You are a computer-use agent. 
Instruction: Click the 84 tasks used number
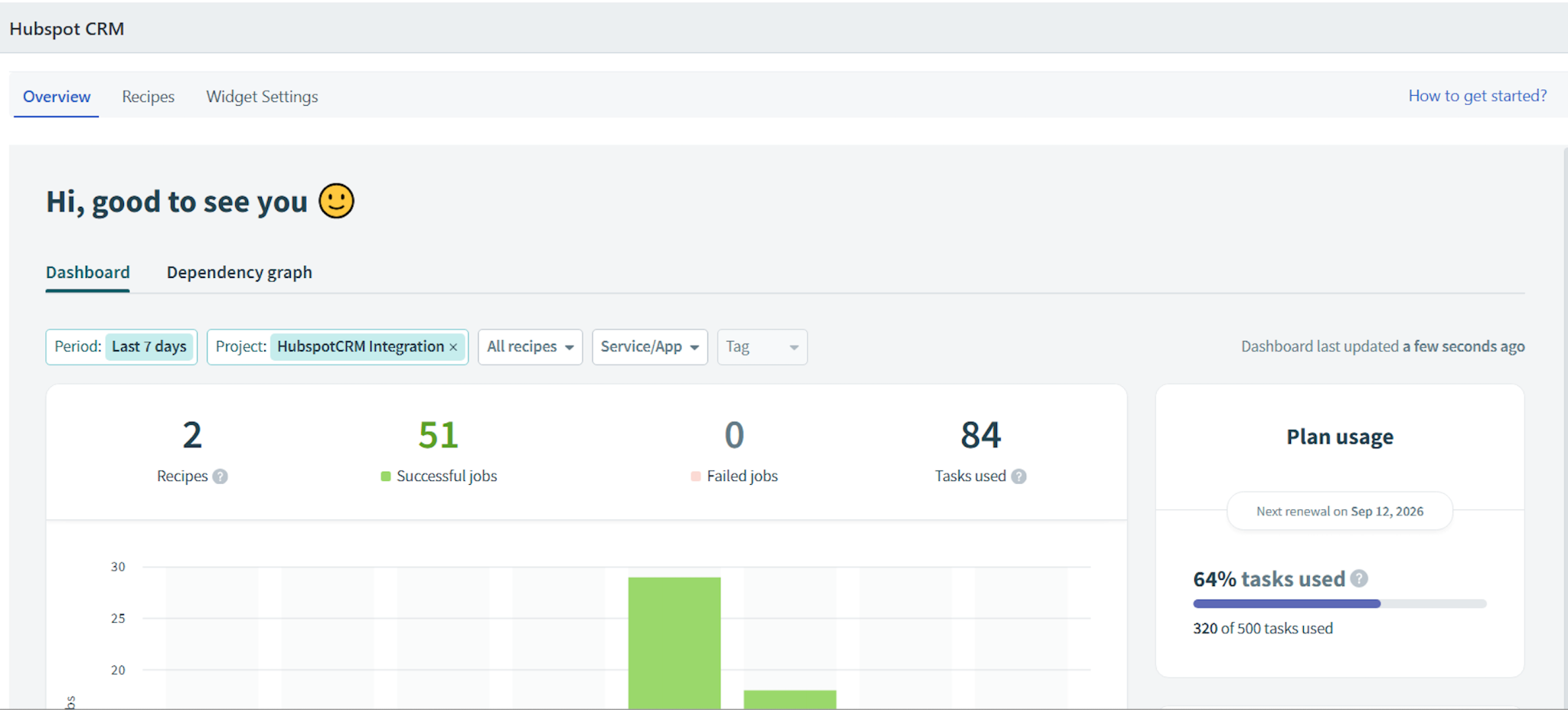click(981, 435)
